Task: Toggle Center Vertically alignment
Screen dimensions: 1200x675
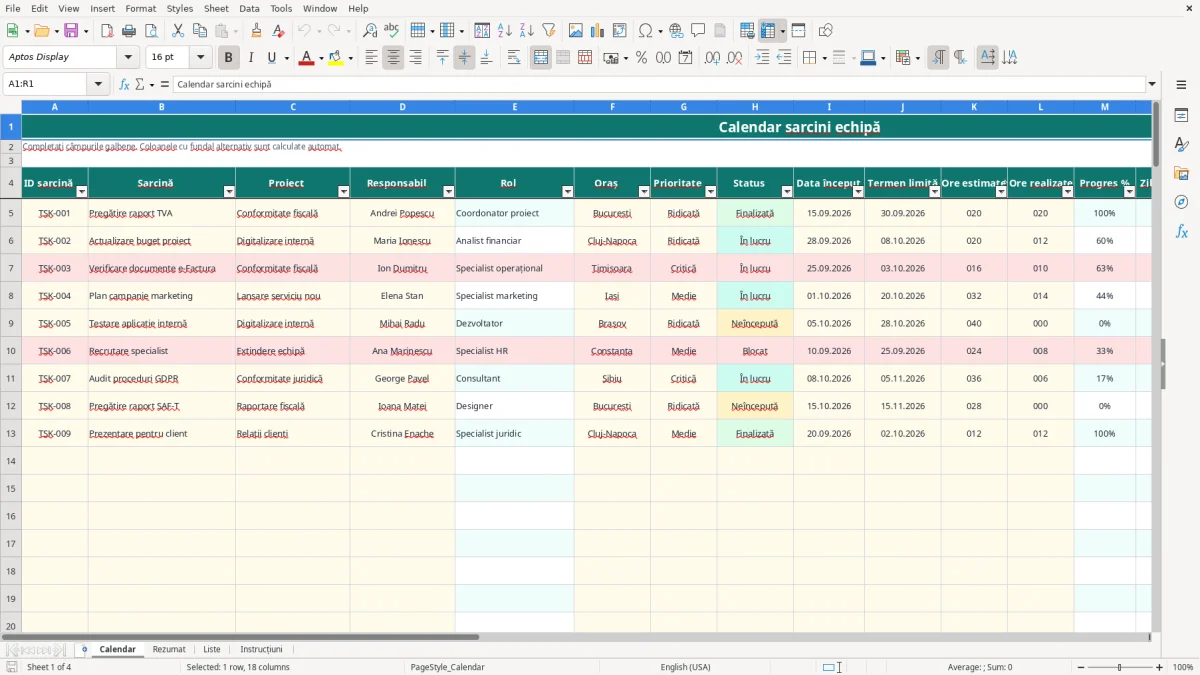Action: coord(464,58)
